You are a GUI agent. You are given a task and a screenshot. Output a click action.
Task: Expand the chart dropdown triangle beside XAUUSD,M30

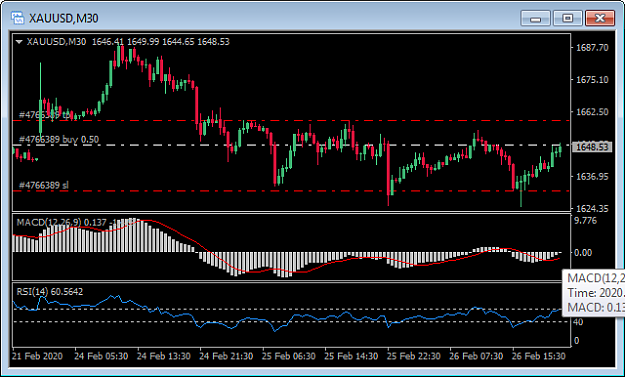(18, 42)
